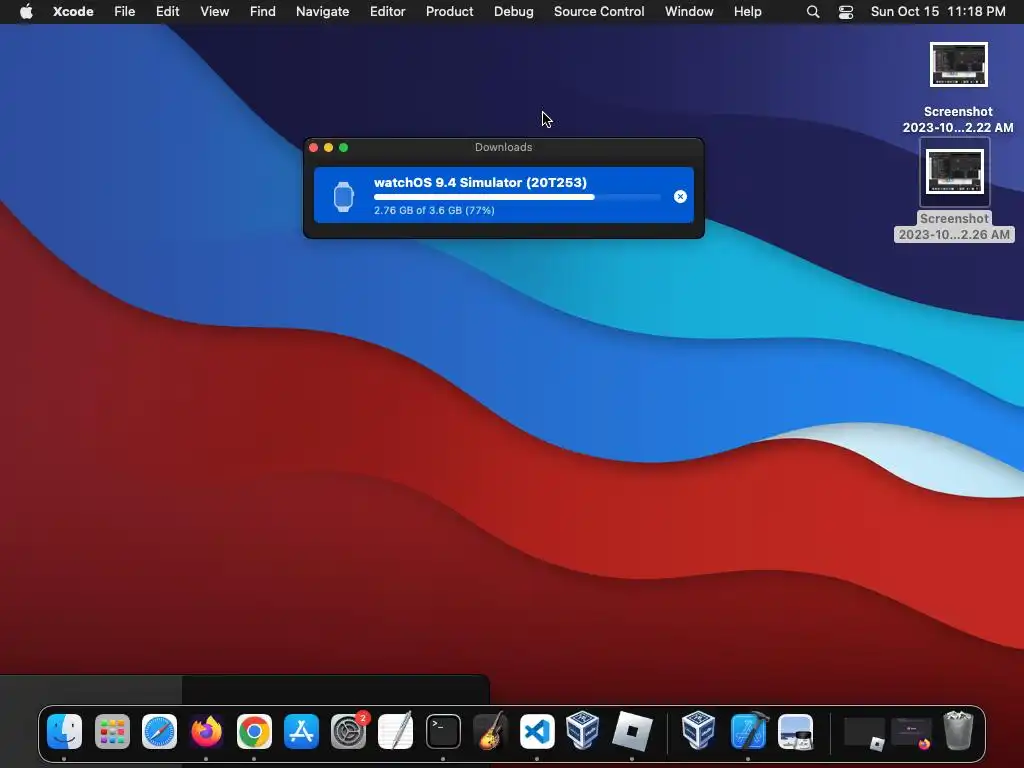Click the Downloads window title bar
The width and height of the screenshot is (1024, 768).
pos(504,148)
